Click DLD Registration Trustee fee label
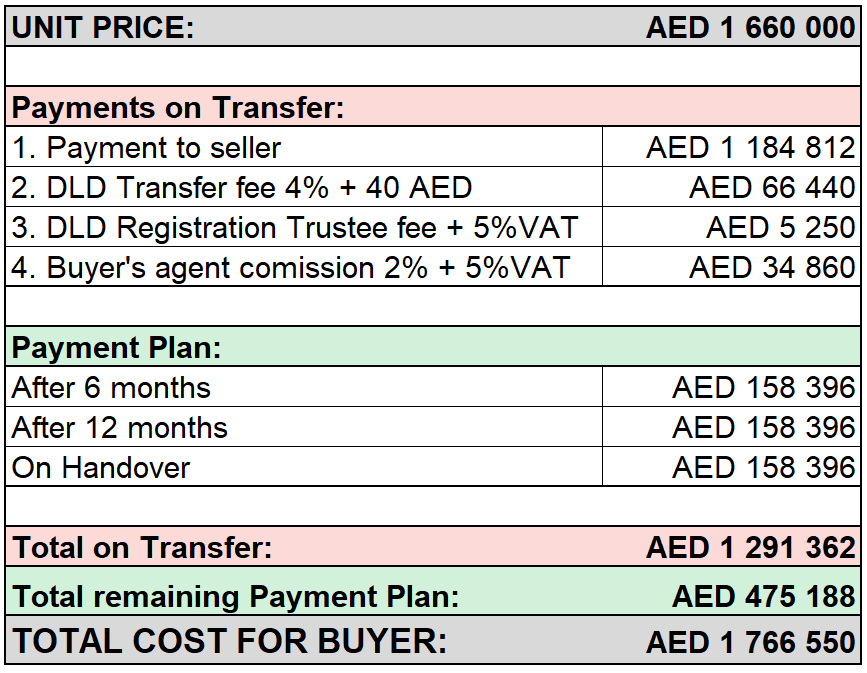The image size is (867, 673). tap(295, 227)
